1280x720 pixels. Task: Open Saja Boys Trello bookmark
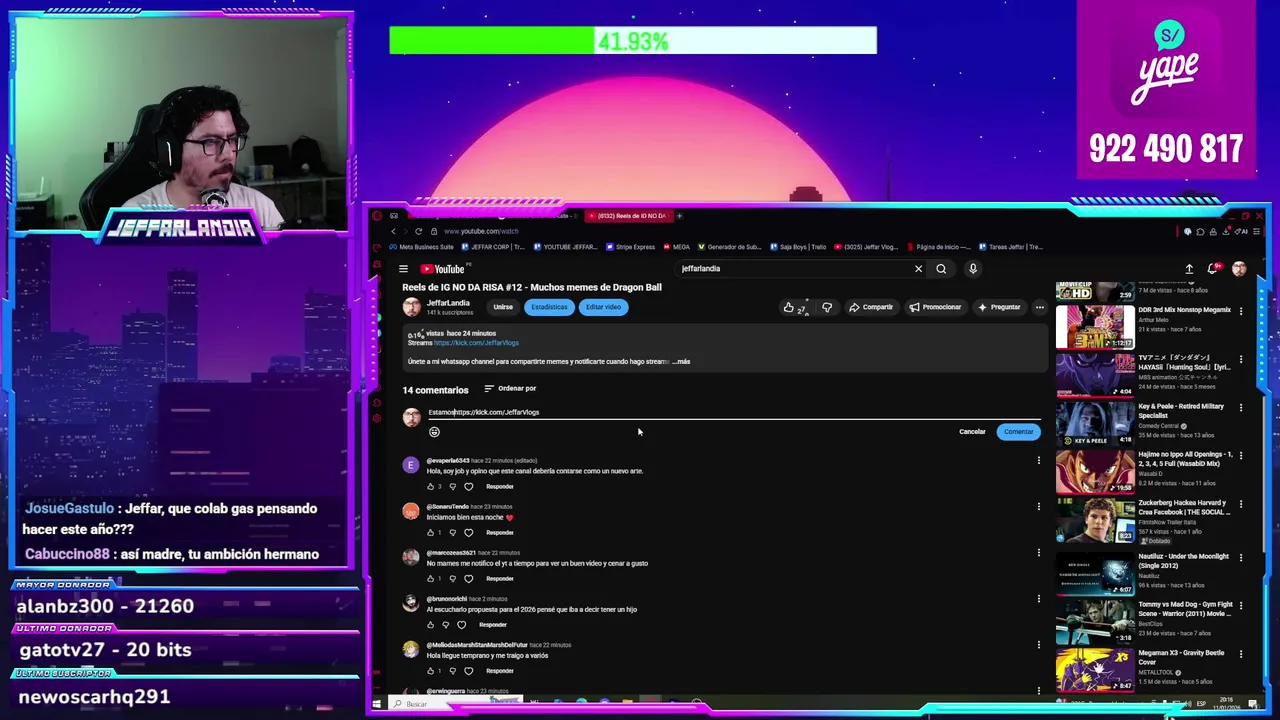[798, 247]
